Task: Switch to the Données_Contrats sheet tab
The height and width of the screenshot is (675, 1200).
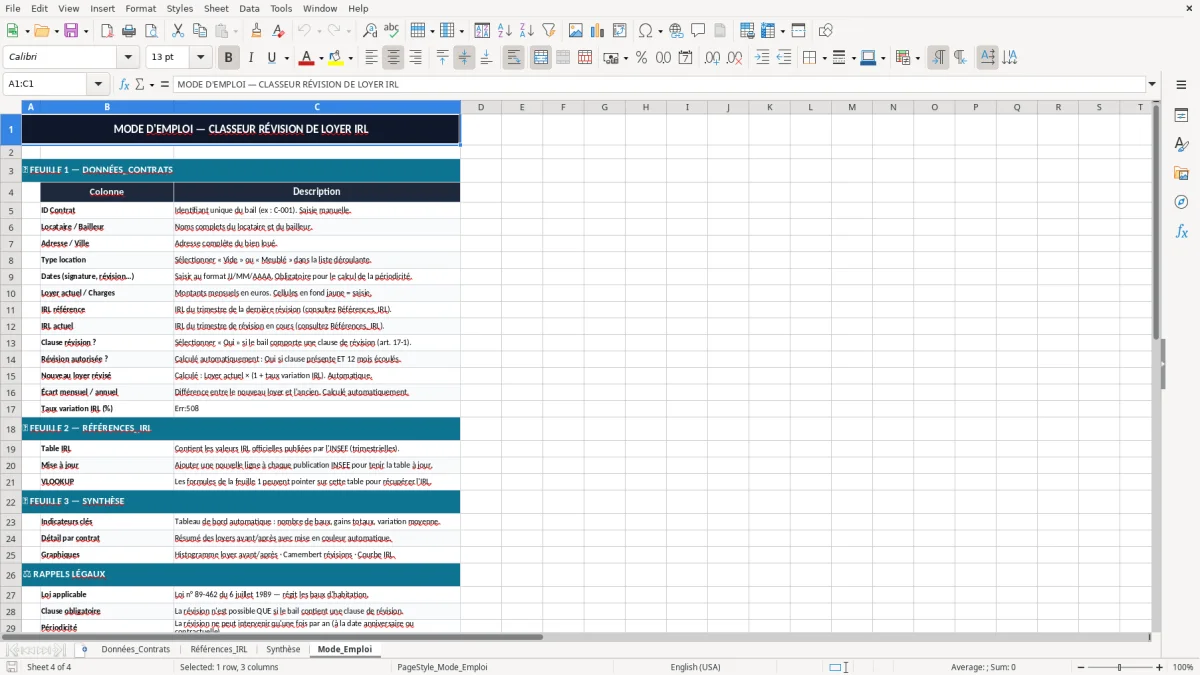Action: coord(135,649)
